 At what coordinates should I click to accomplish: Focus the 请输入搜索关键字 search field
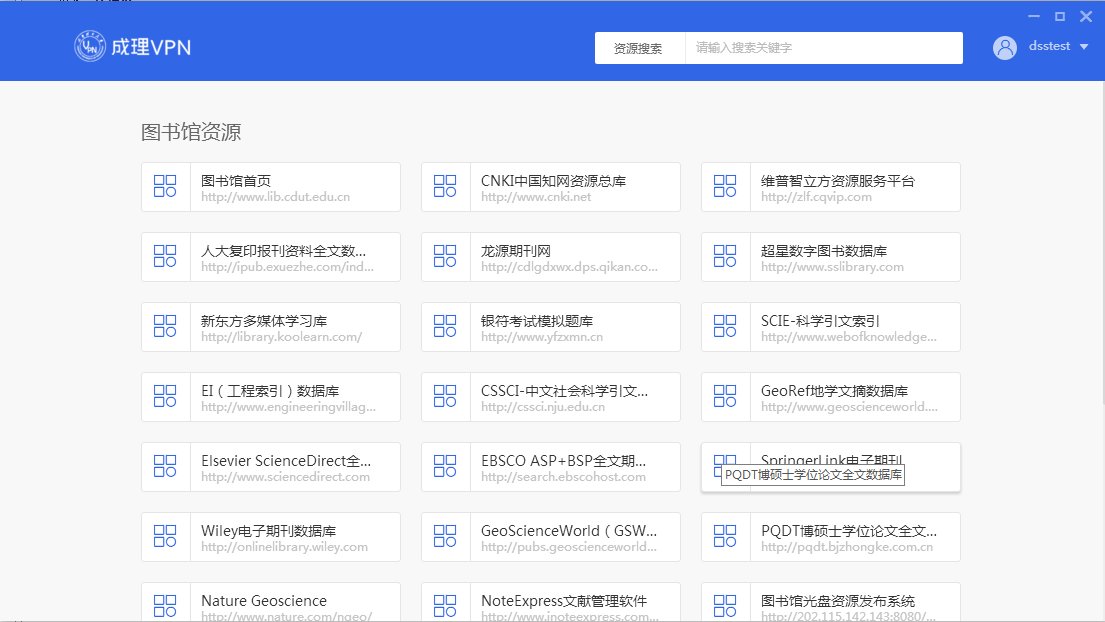click(824, 48)
